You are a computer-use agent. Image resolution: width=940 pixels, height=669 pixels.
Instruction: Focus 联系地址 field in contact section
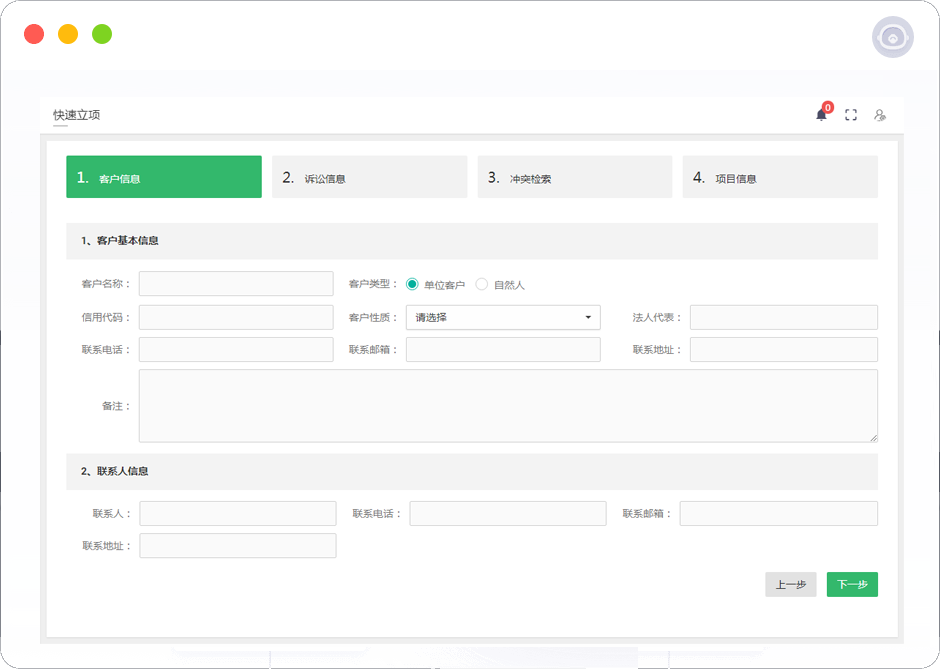point(238,546)
